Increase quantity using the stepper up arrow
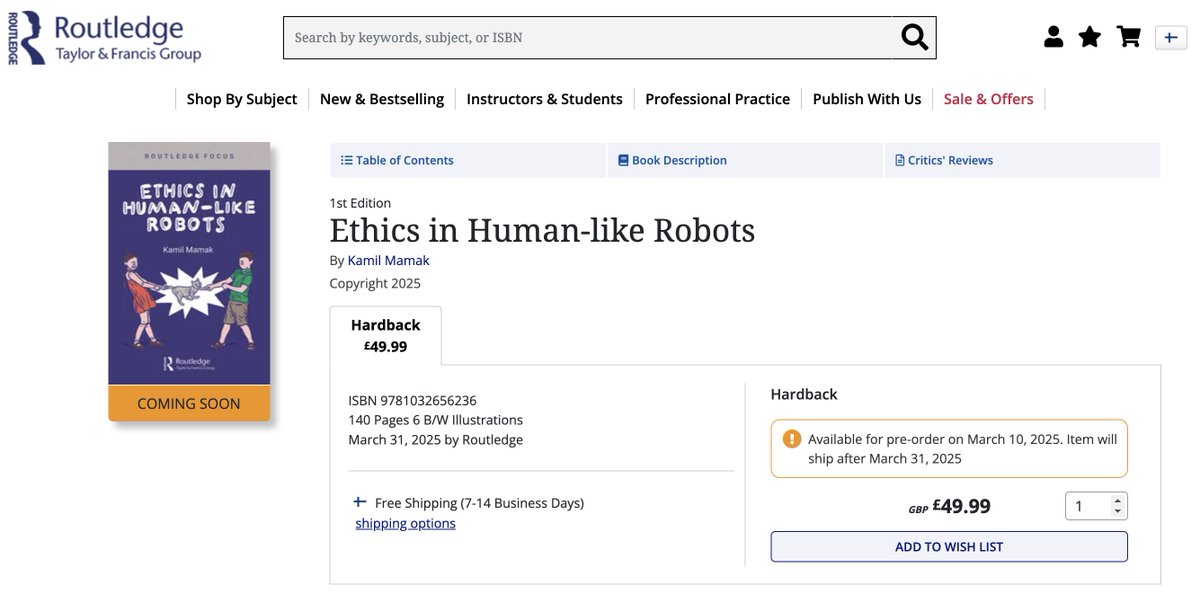 tap(1118, 500)
